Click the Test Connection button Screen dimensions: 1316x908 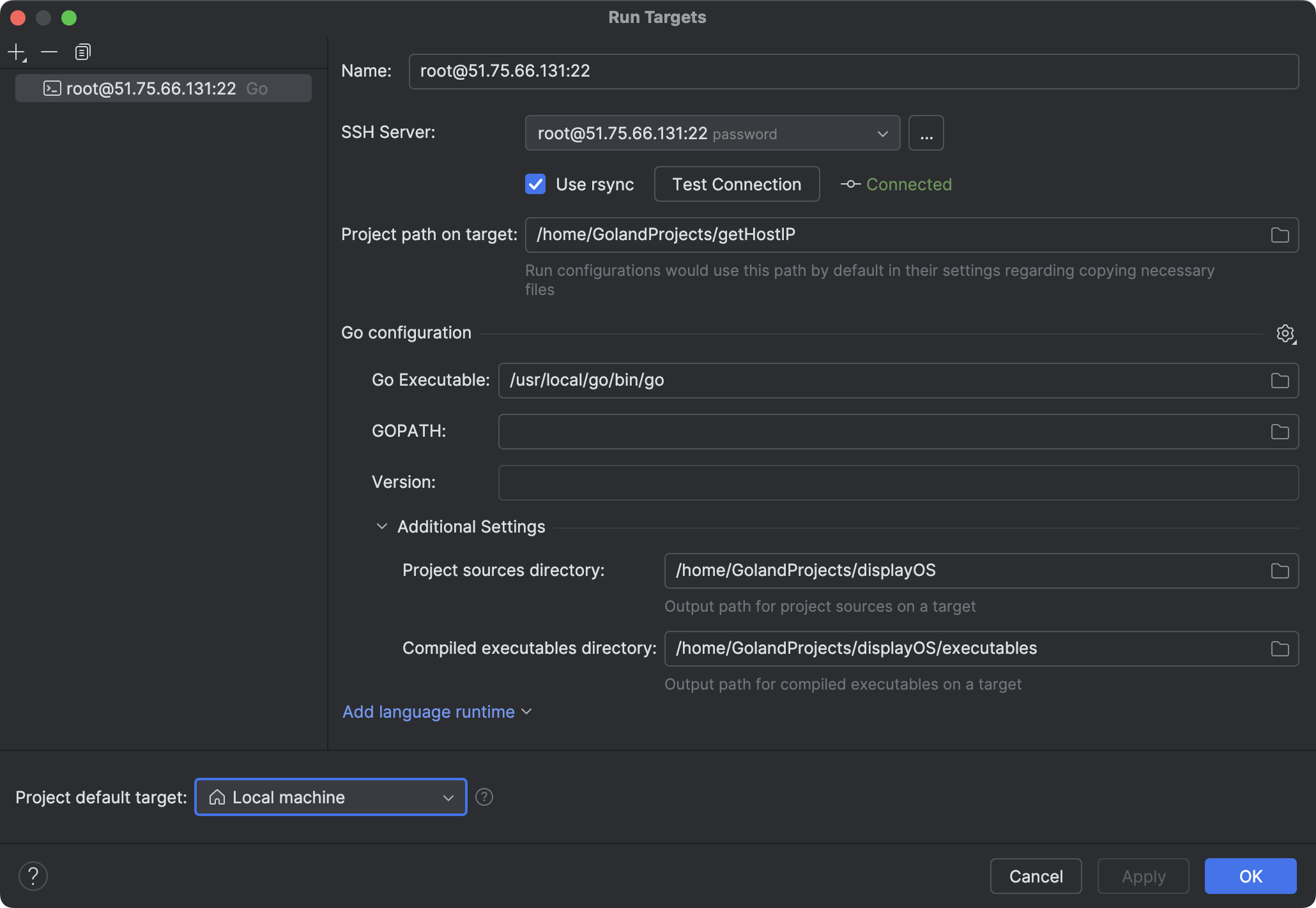point(737,185)
